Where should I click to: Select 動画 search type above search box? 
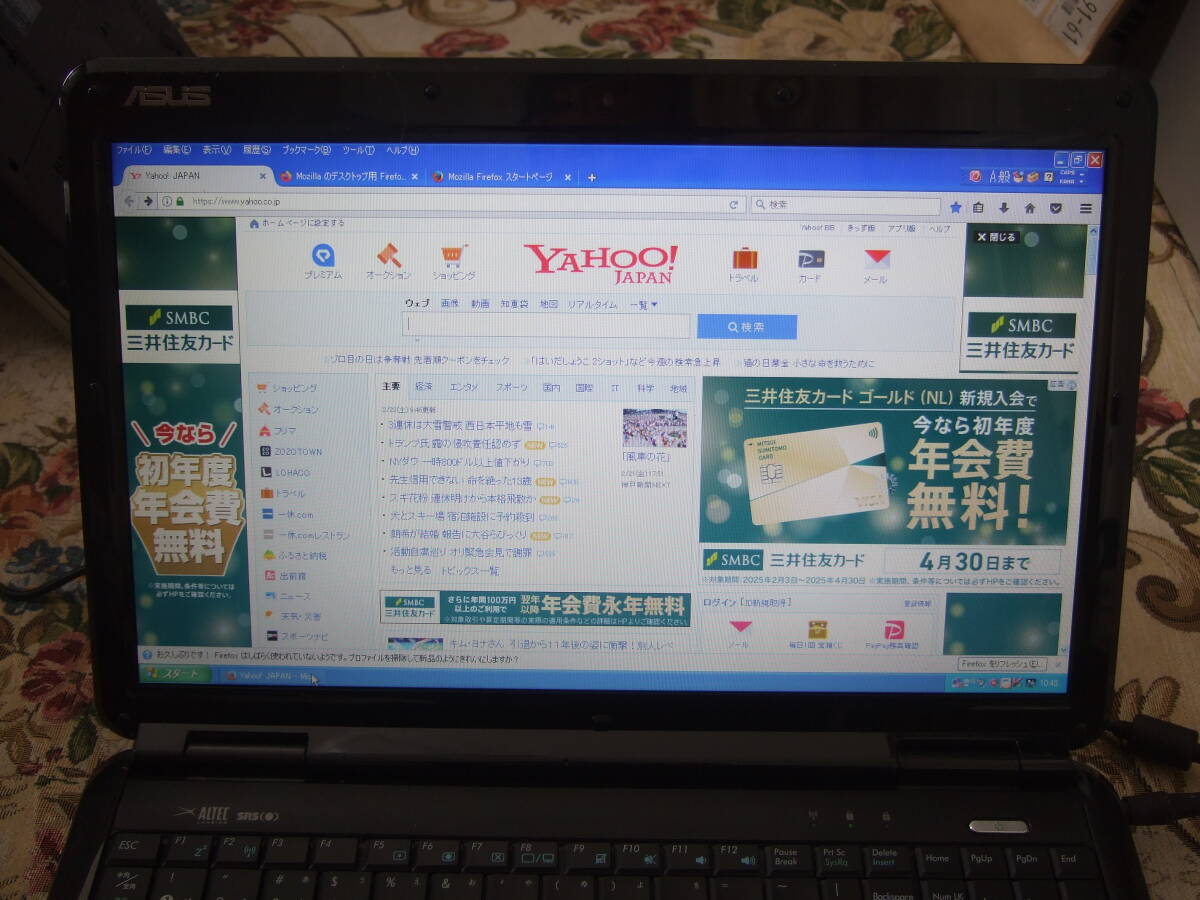click(481, 303)
